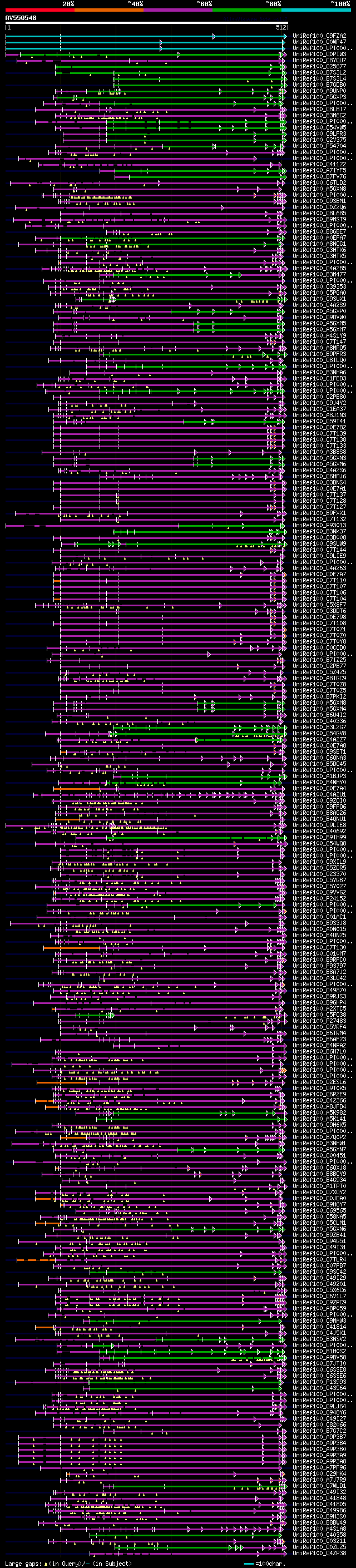The image size is (356, 1568).
Task: Select the UniRef100_Q9SBM1 label
Action: click(x=319, y=201)
